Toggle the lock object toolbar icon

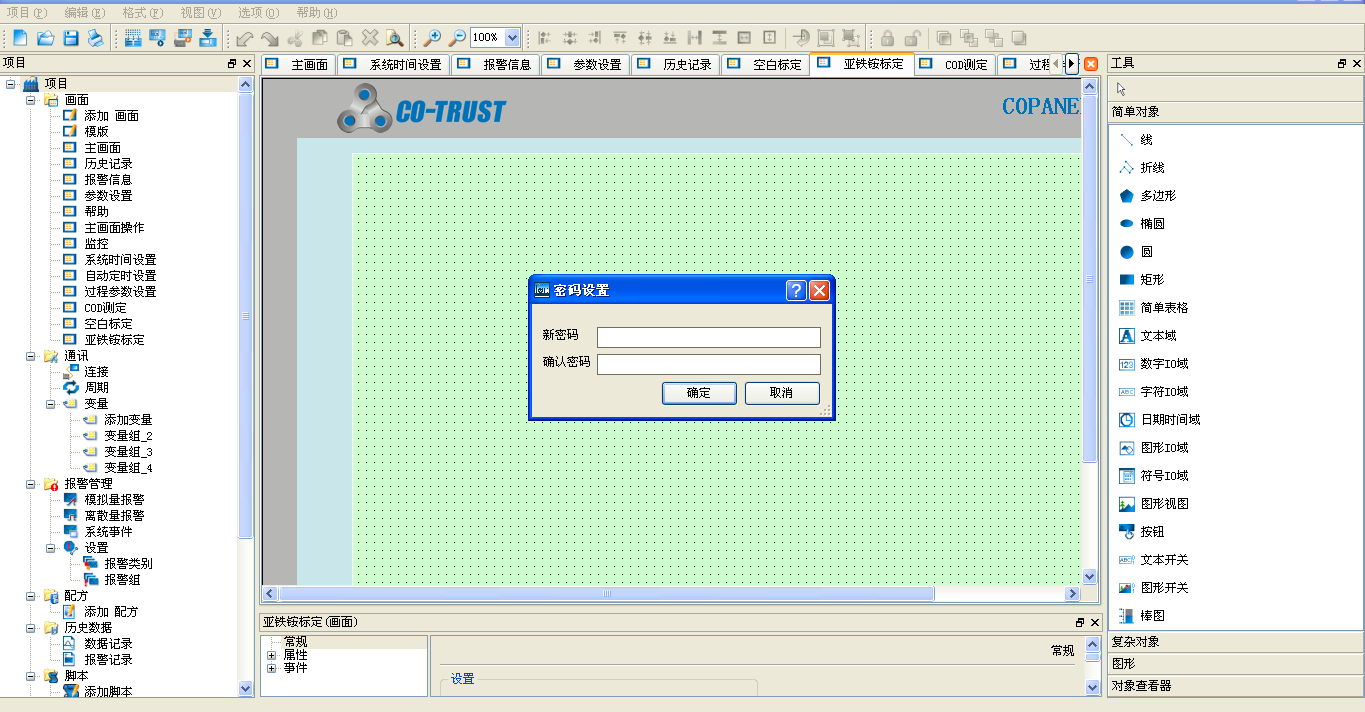[888, 37]
